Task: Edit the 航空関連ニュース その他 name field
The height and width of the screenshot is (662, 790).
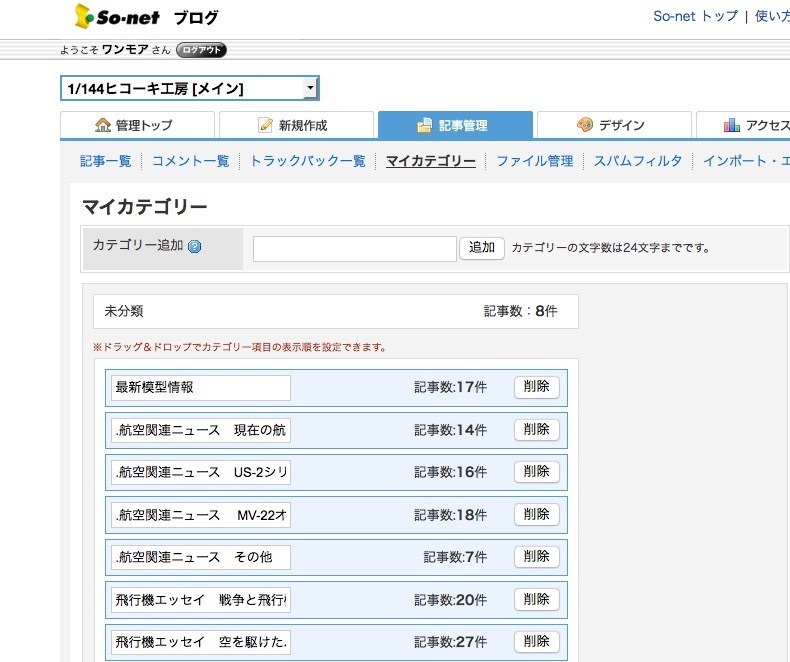Action: pyautogui.click(x=201, y=557)
